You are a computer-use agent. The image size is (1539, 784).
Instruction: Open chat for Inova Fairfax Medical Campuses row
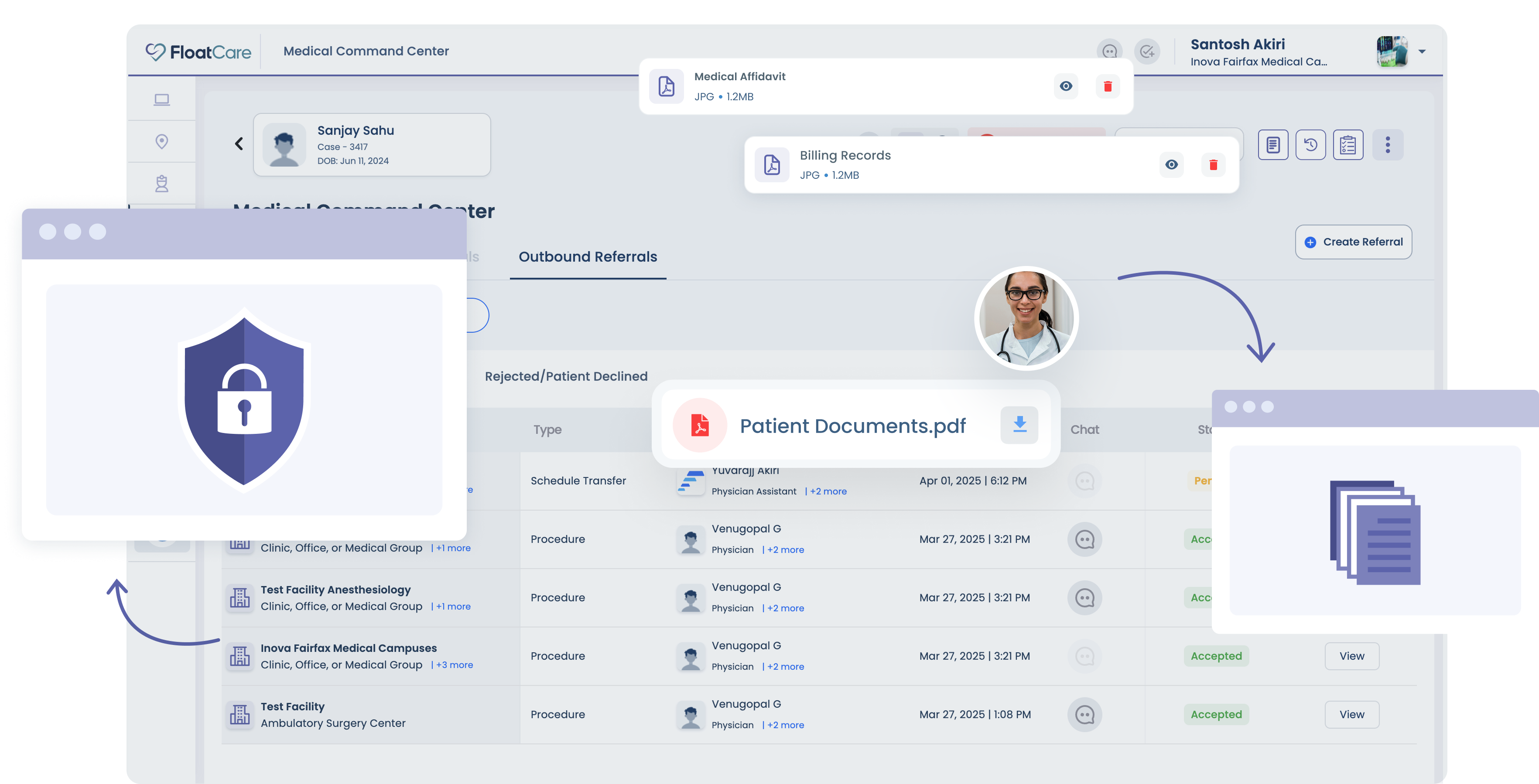tap(1084, 656)
